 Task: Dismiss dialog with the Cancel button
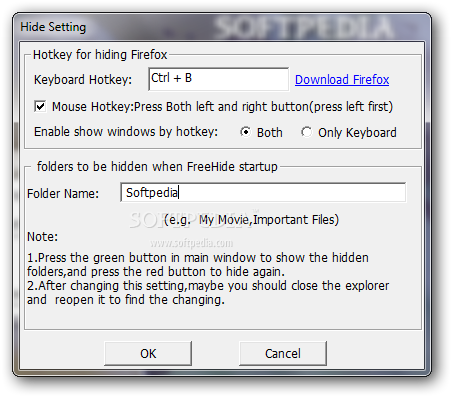click(283, 353)
